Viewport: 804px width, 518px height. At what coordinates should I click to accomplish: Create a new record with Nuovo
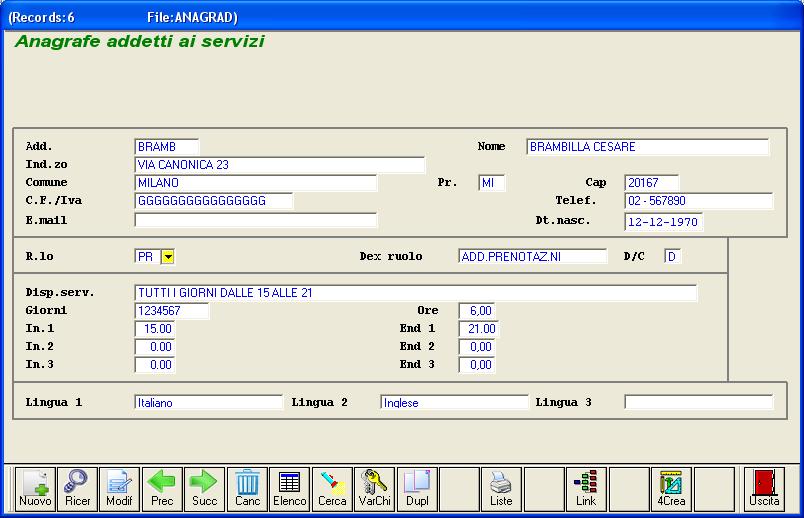point(35,489)
